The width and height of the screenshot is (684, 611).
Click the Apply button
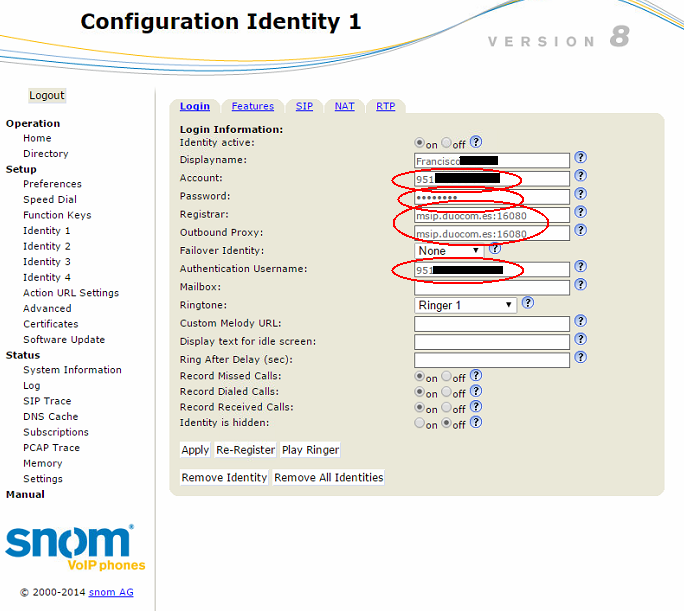pyautogui.click(x=195, y=450)
